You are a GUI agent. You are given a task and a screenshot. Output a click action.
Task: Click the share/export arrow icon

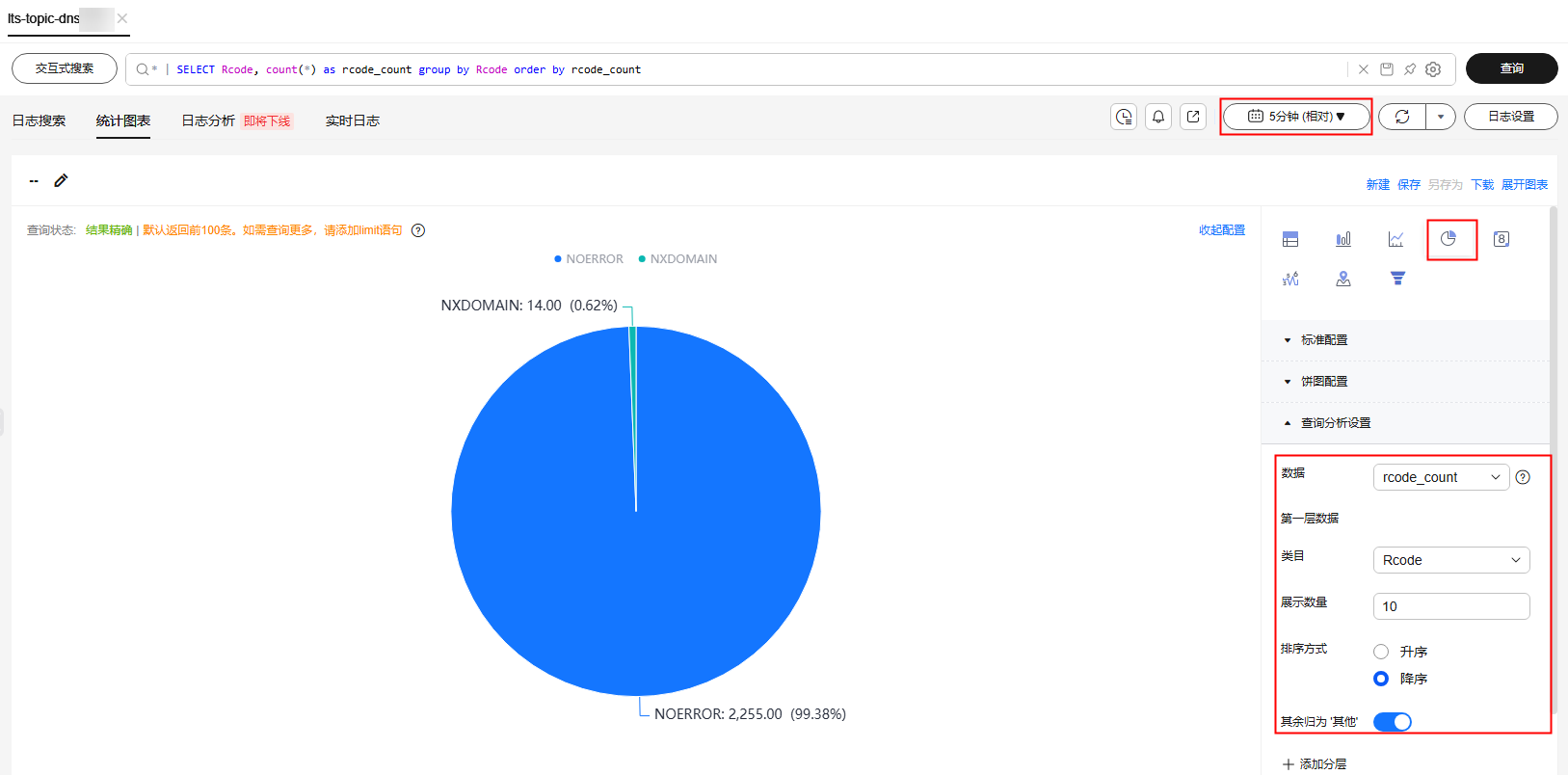click(1193, 117)
